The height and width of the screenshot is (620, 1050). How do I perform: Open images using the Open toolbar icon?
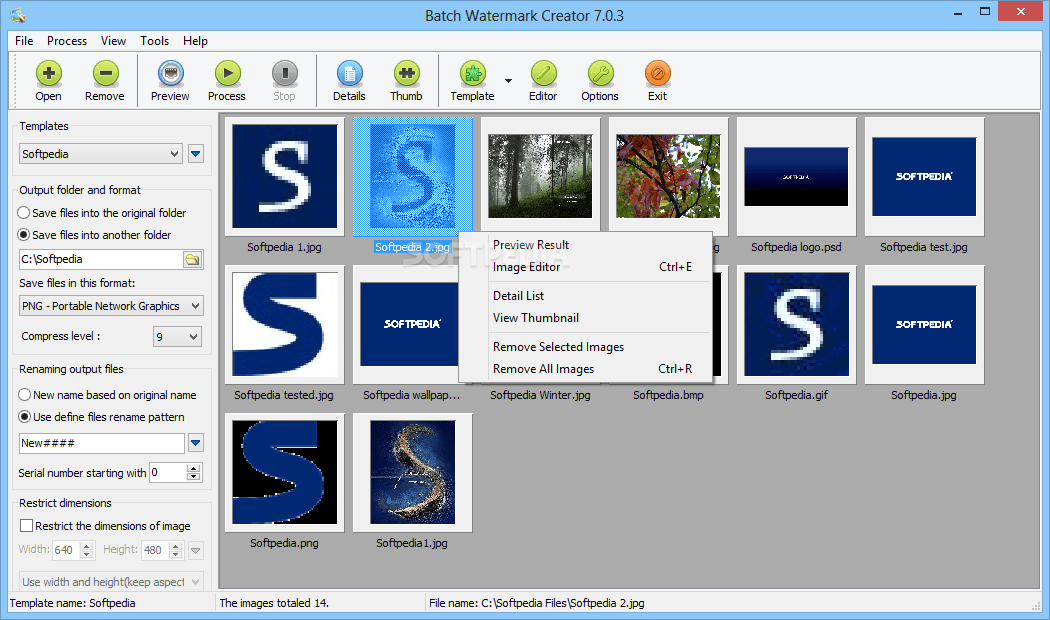tap(48, 80)
